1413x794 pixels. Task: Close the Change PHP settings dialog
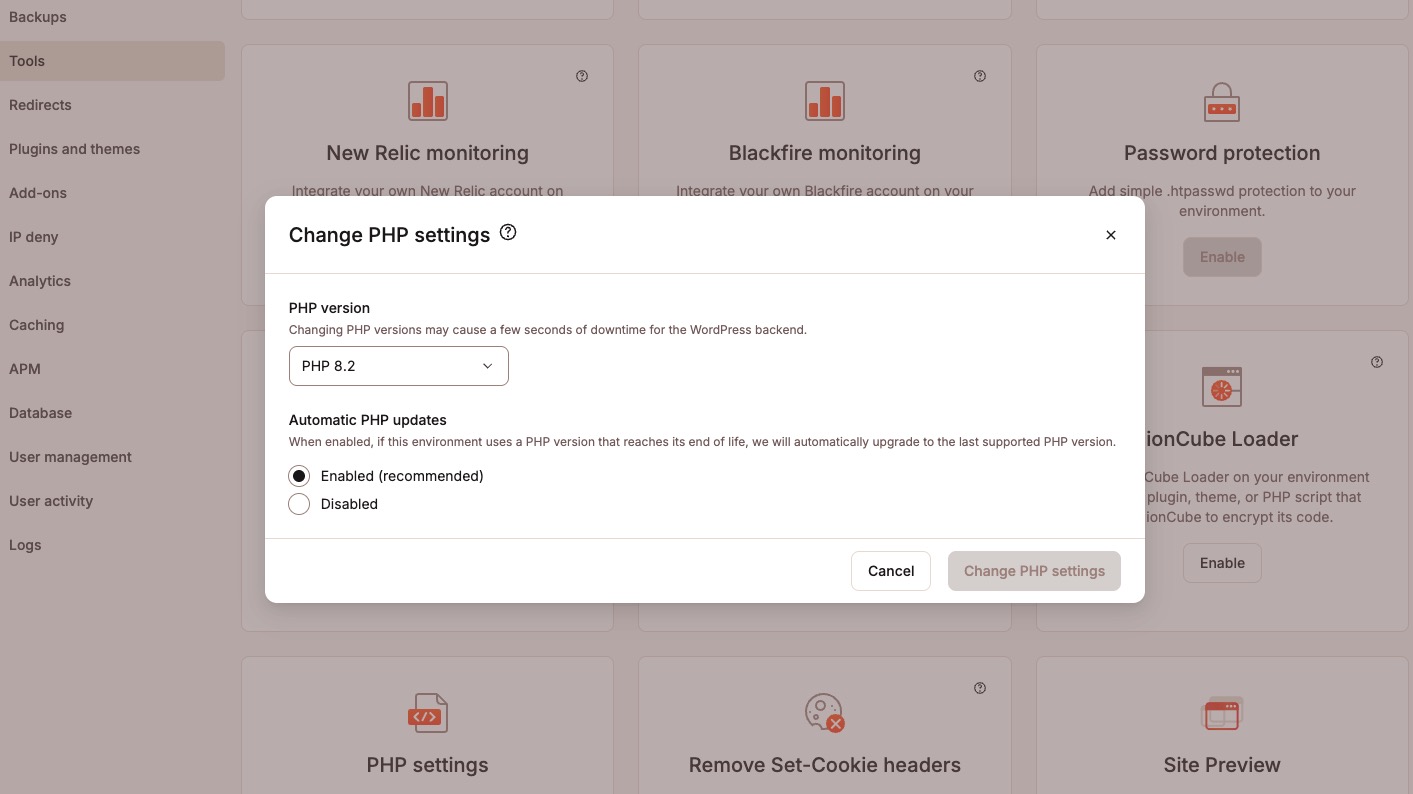coord(1110,235)
